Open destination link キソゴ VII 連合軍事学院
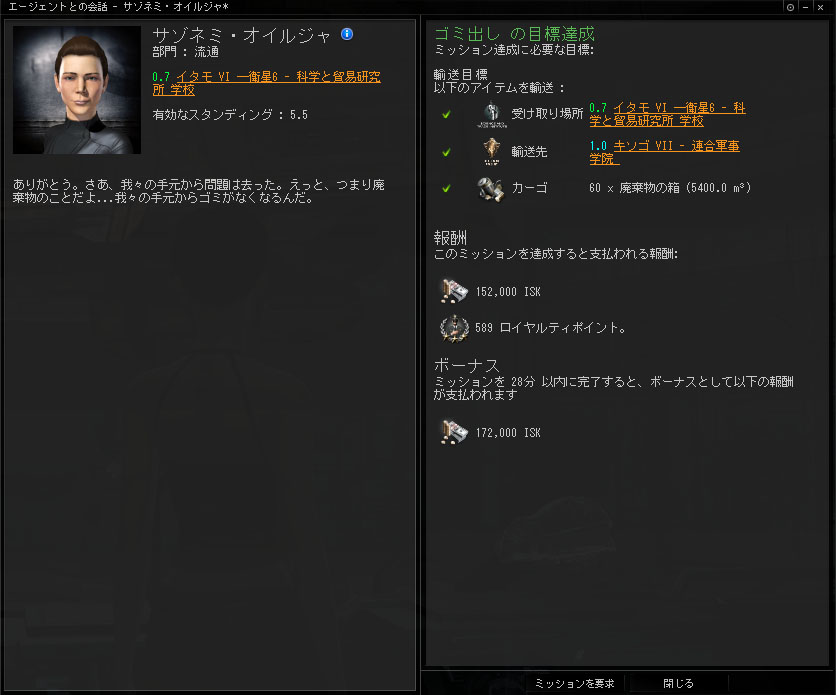 click(x=664, y=152)
